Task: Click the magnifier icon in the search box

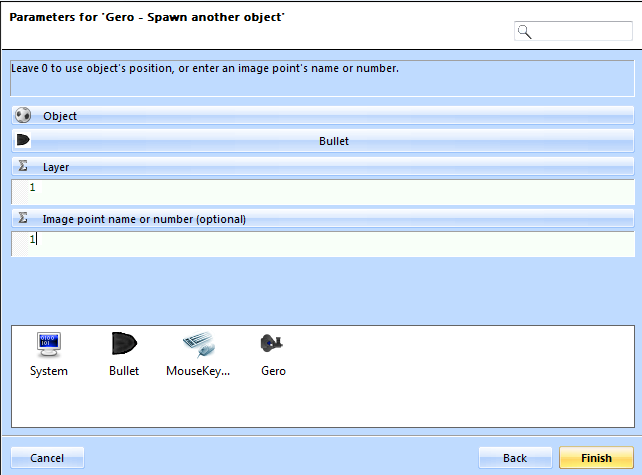Action: pos(524,32)
